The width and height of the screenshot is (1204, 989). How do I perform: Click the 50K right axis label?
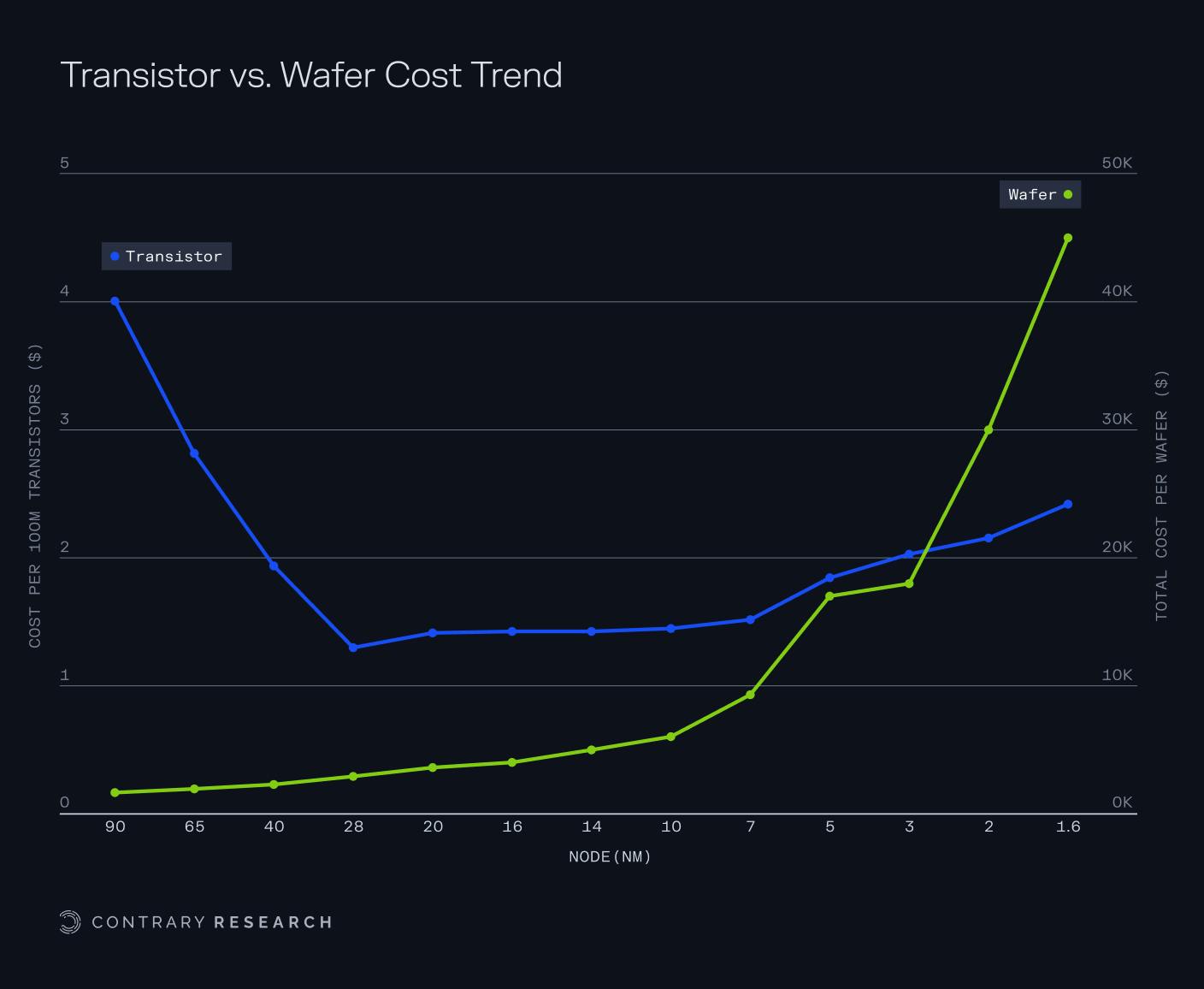point(1116,163)
